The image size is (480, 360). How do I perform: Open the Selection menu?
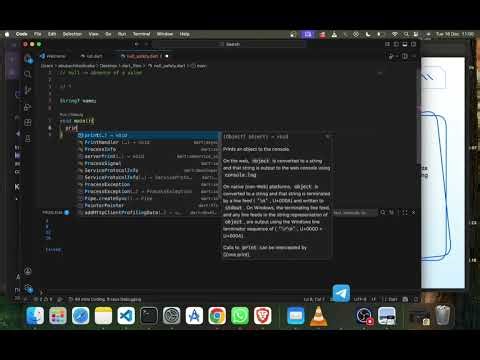coord(72,34)
